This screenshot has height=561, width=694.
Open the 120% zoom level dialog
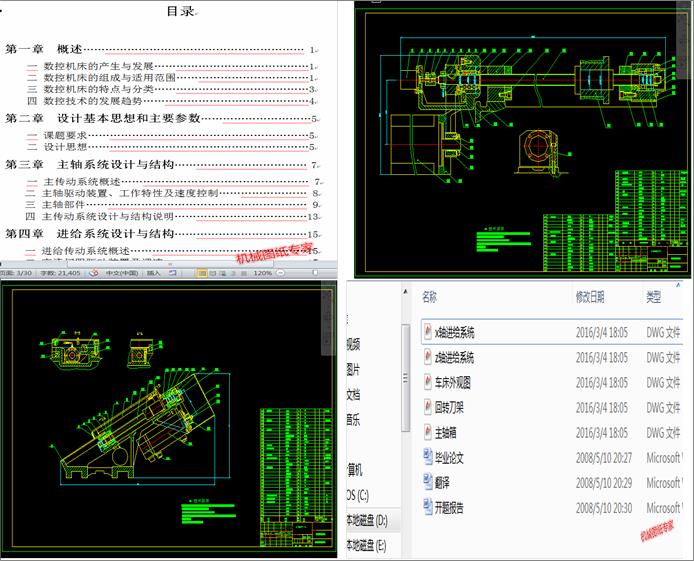262,273
